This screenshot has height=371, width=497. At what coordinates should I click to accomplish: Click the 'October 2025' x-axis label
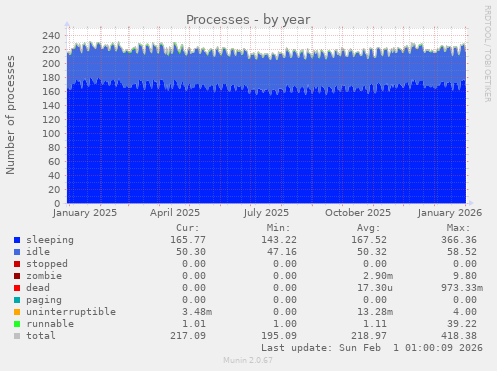358,213
